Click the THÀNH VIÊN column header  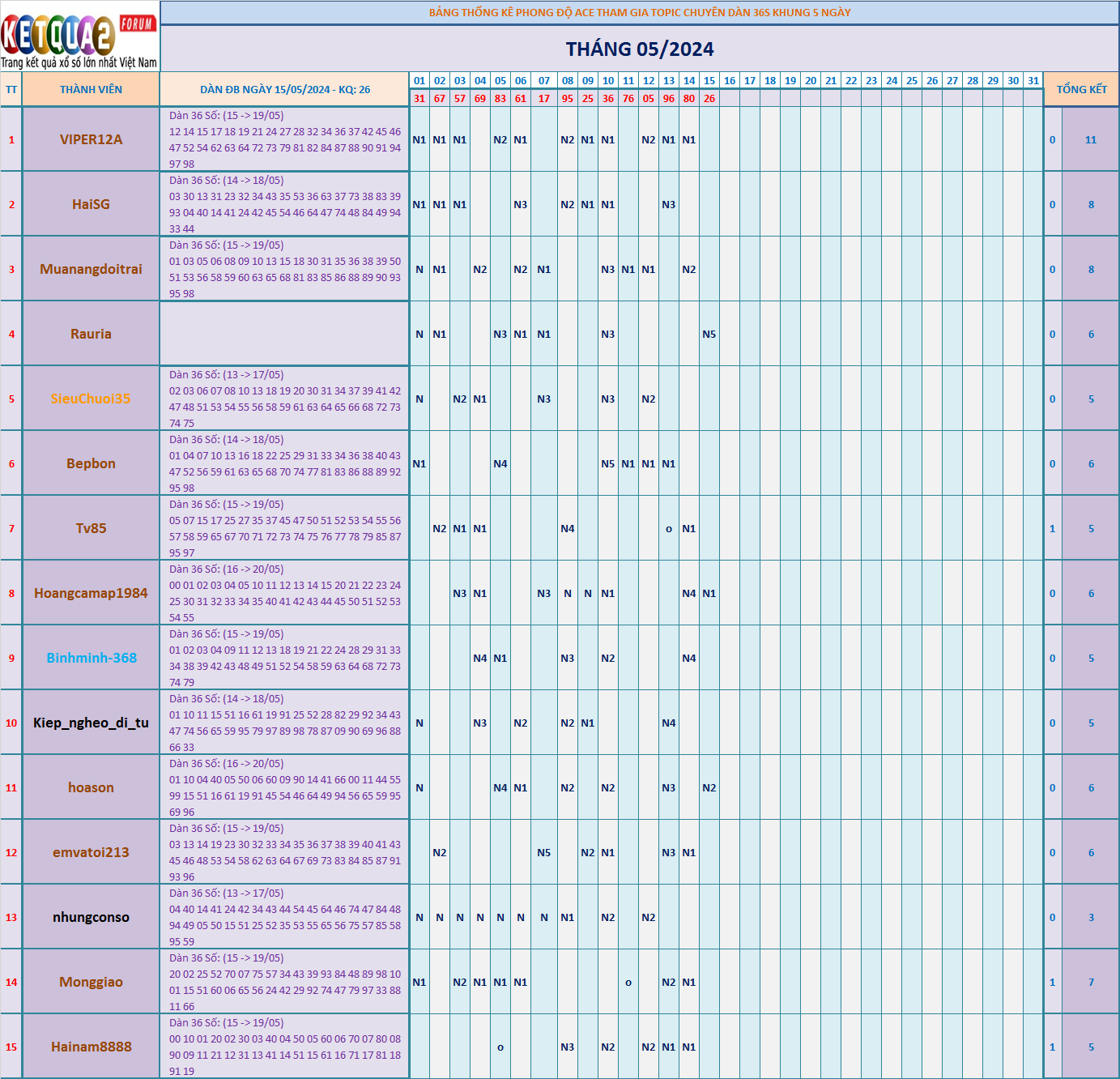tap(90, 89)
